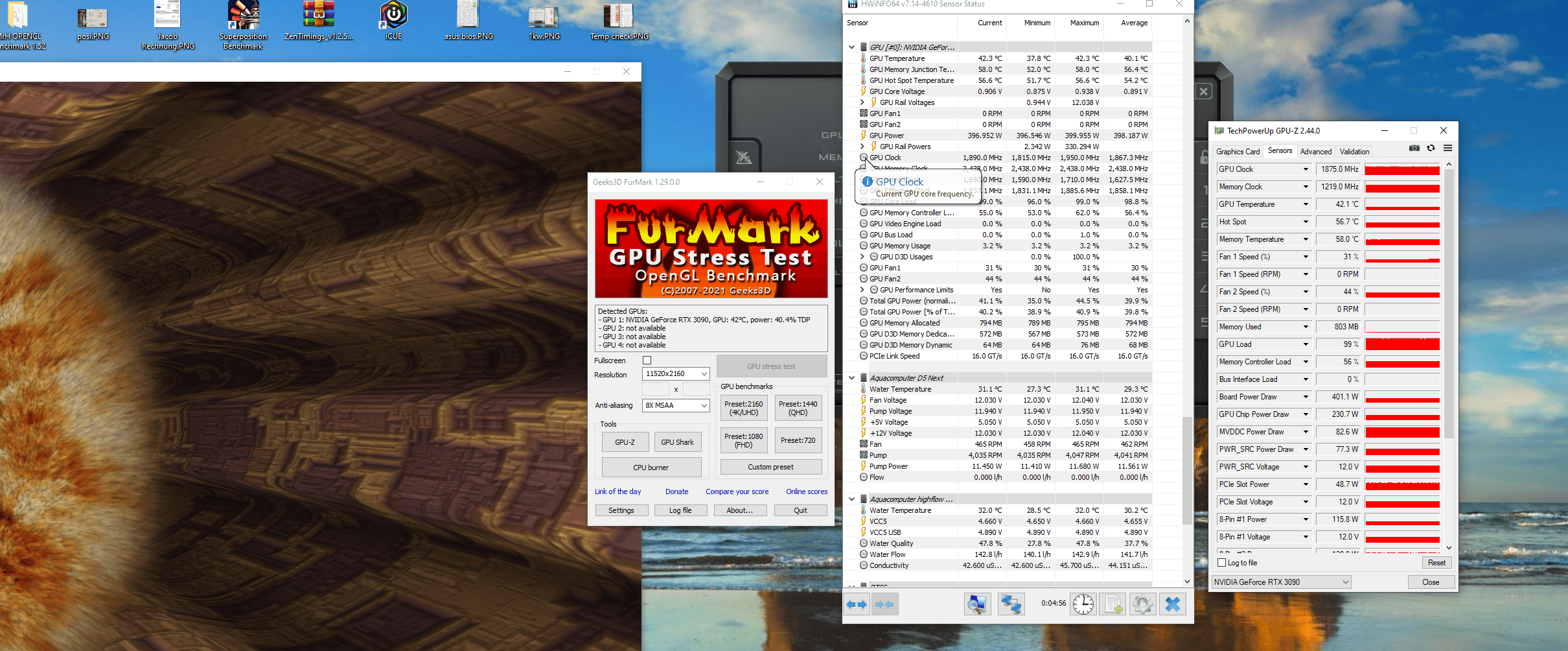The height and width of the screenshot is (651, 1568).
Task: Open HWiNFO sensor settings gear icon
Action: (x=1143, y=604)
